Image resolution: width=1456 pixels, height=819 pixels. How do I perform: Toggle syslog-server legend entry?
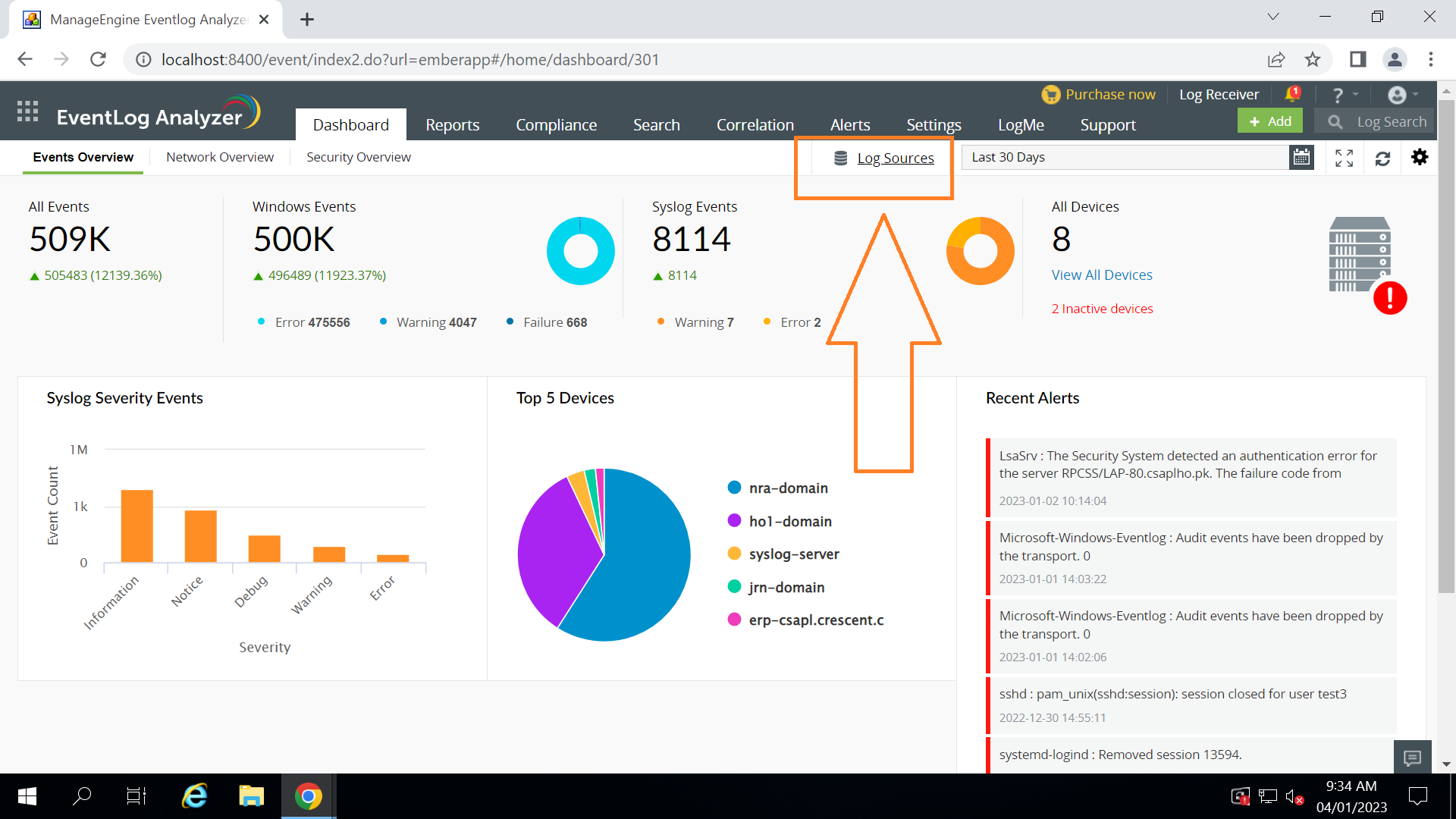tap(793, 554)
